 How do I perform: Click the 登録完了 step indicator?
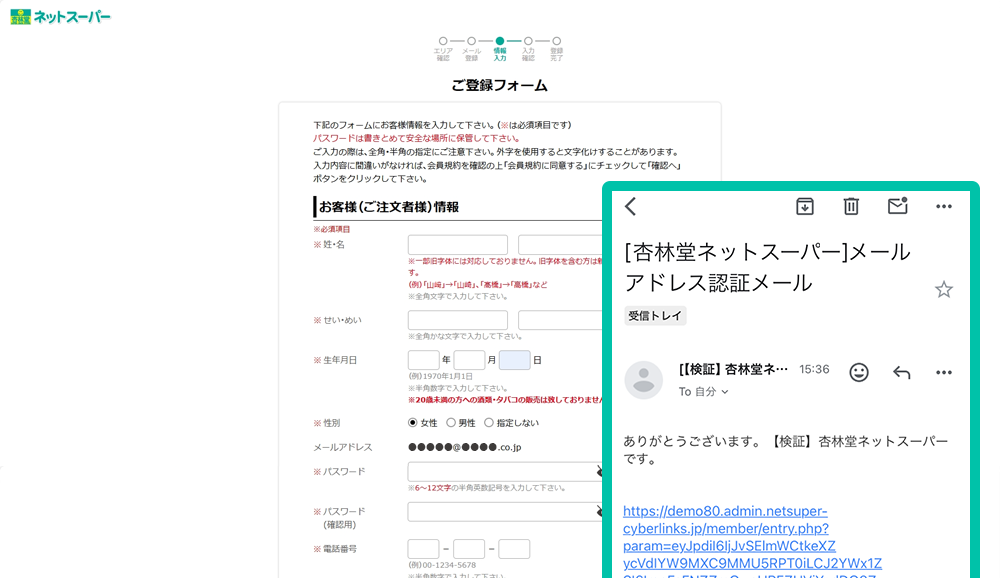[557, 48]
